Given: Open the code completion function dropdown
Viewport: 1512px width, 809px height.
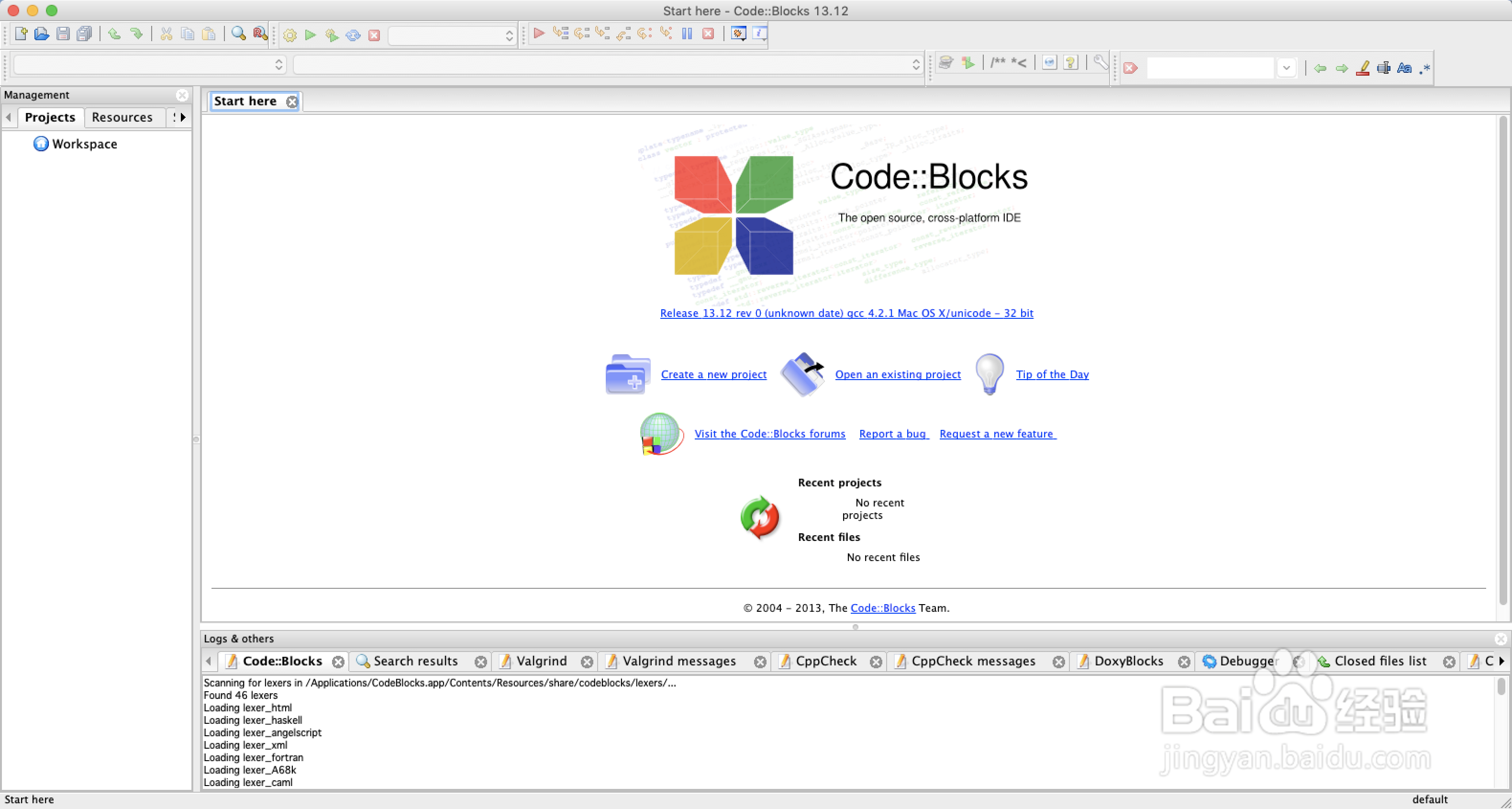Looking at the screenshot, I should coord(608,64).
